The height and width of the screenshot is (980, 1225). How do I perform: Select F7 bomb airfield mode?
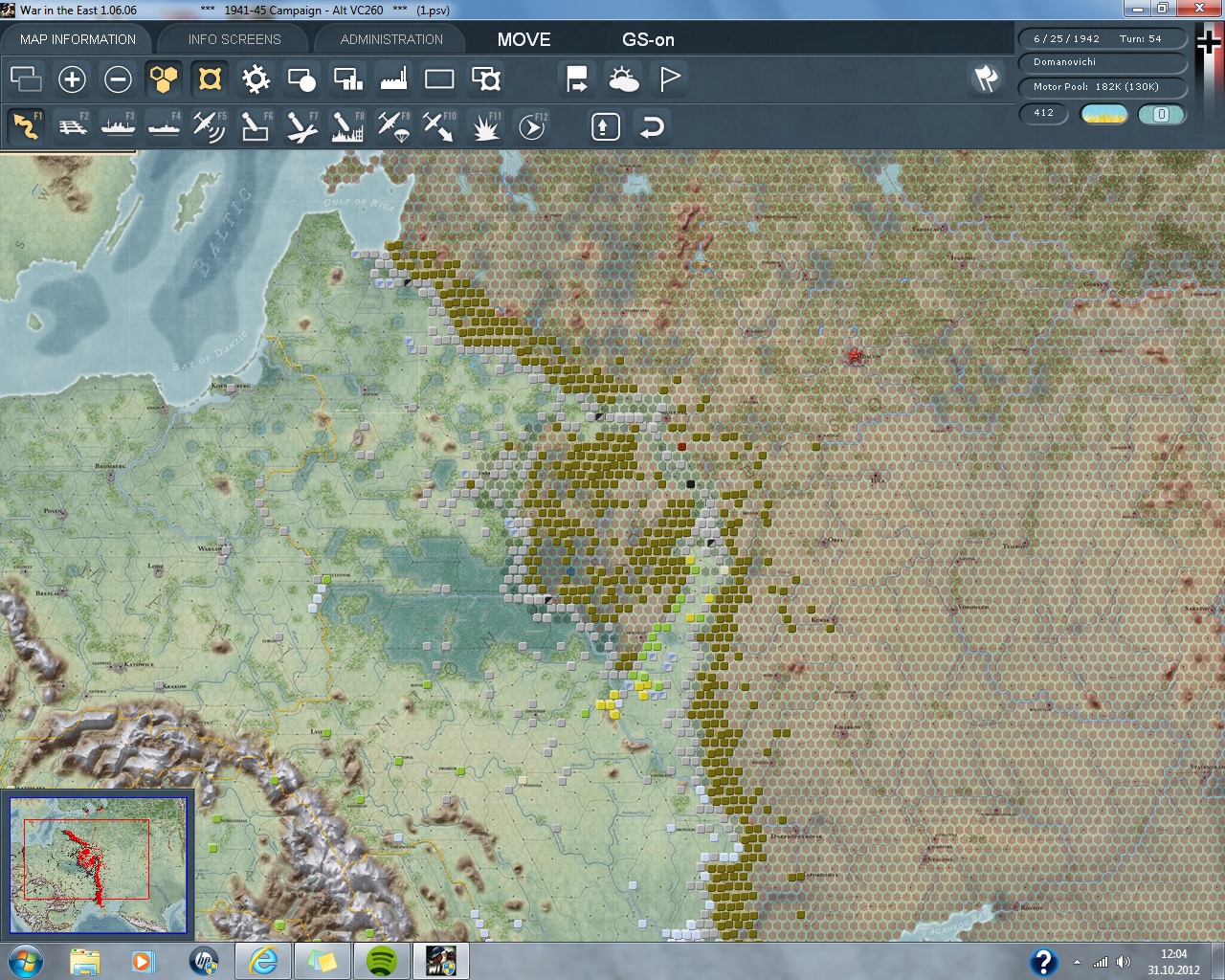[301, 126]
